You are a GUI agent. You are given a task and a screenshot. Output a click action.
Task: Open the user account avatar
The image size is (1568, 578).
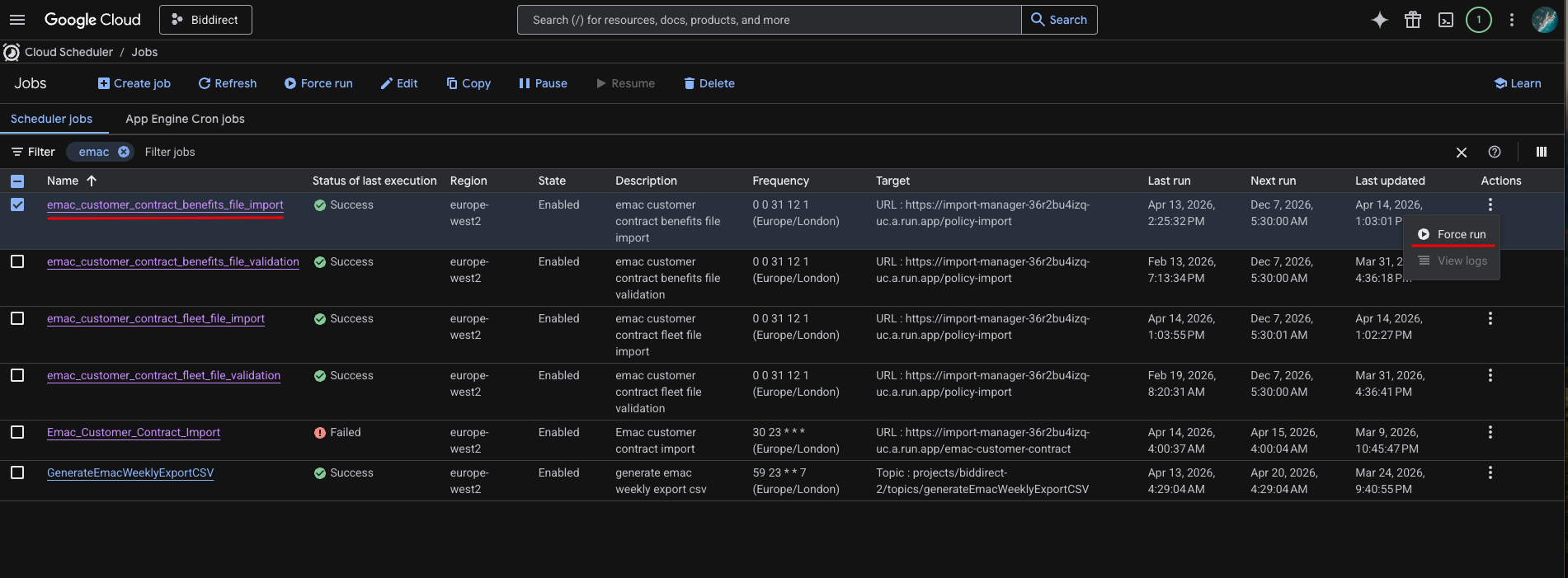(x=1544, y=20)
